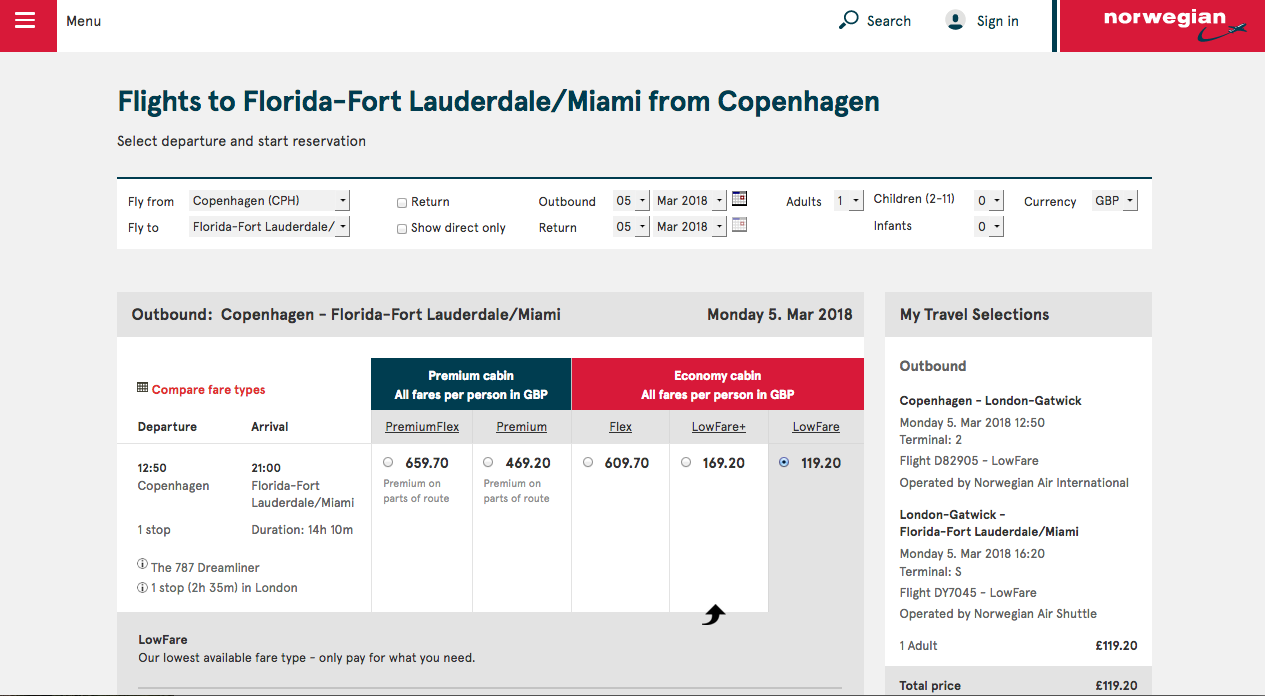
Task: Open the Return month dropdown
Action: (x=690, y=227)
